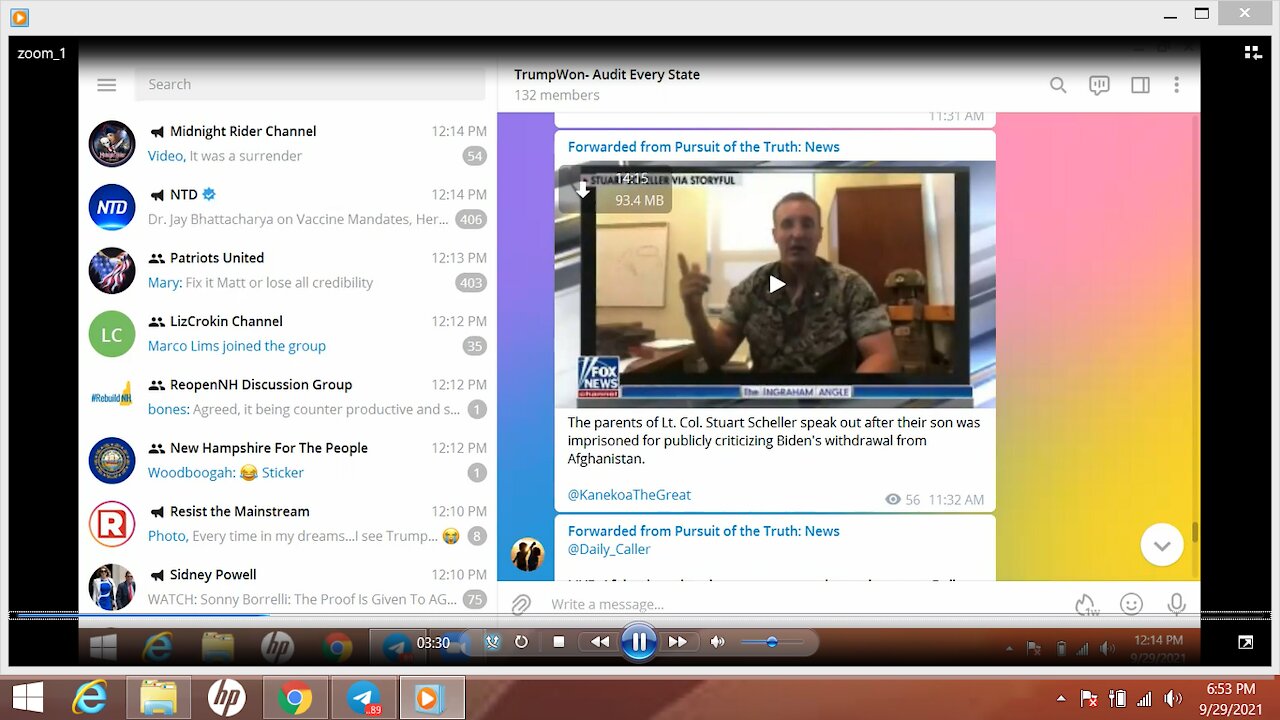Open the ReopenNH Discussion Group

click(x=288, y=397)
